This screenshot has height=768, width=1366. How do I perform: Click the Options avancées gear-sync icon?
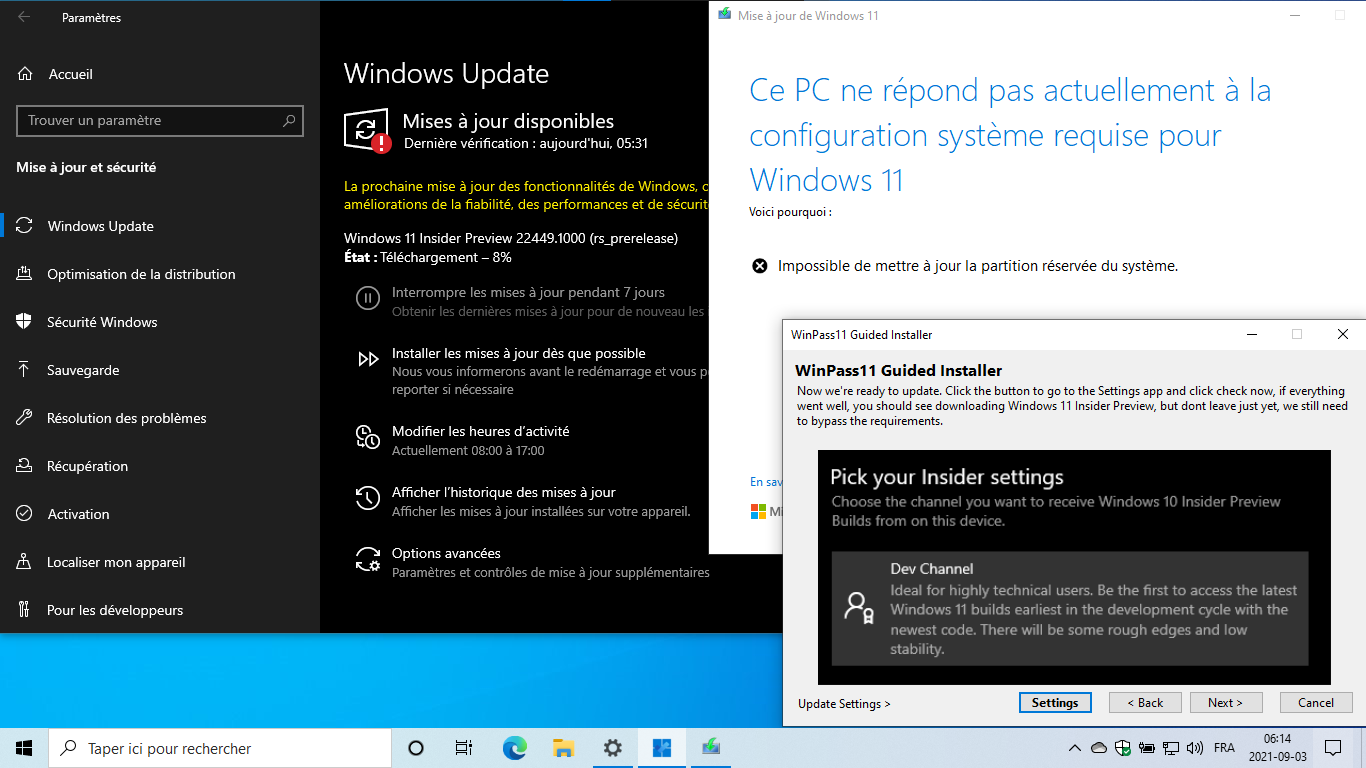pos(368,559)
